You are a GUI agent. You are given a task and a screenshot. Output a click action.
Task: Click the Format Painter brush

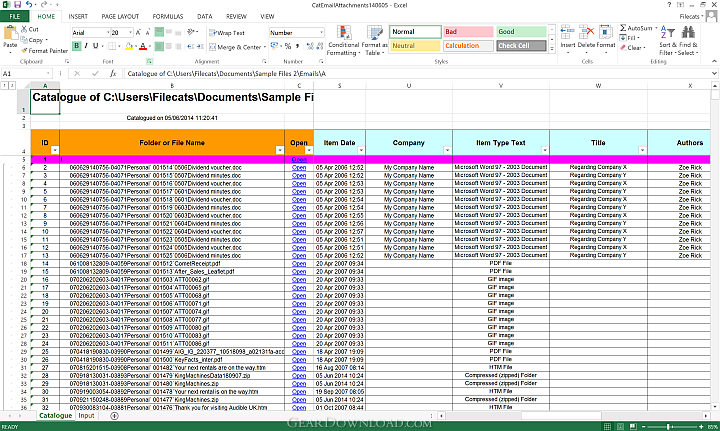(x=24, y=50)
